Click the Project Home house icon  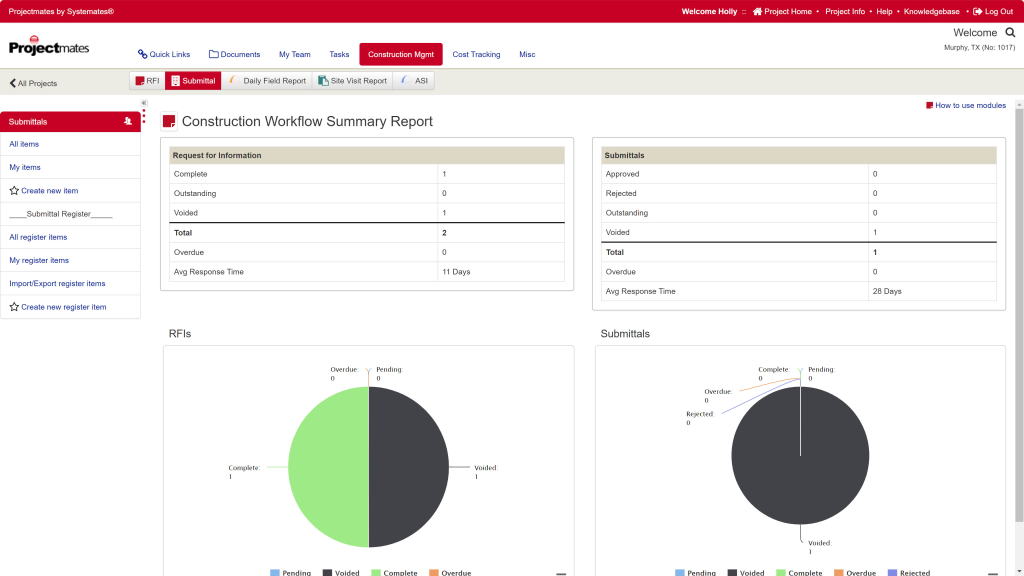(757, 12)
